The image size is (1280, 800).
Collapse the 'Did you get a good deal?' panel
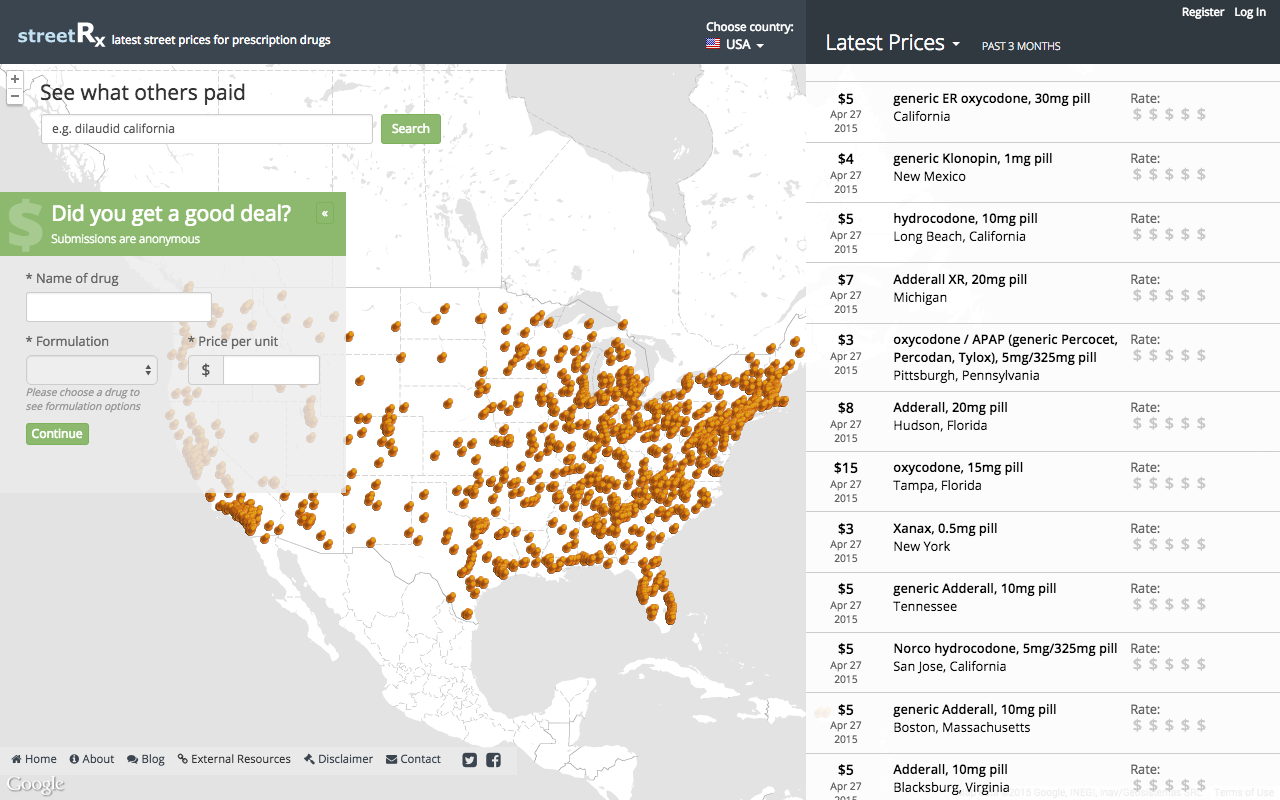(325, 213)
